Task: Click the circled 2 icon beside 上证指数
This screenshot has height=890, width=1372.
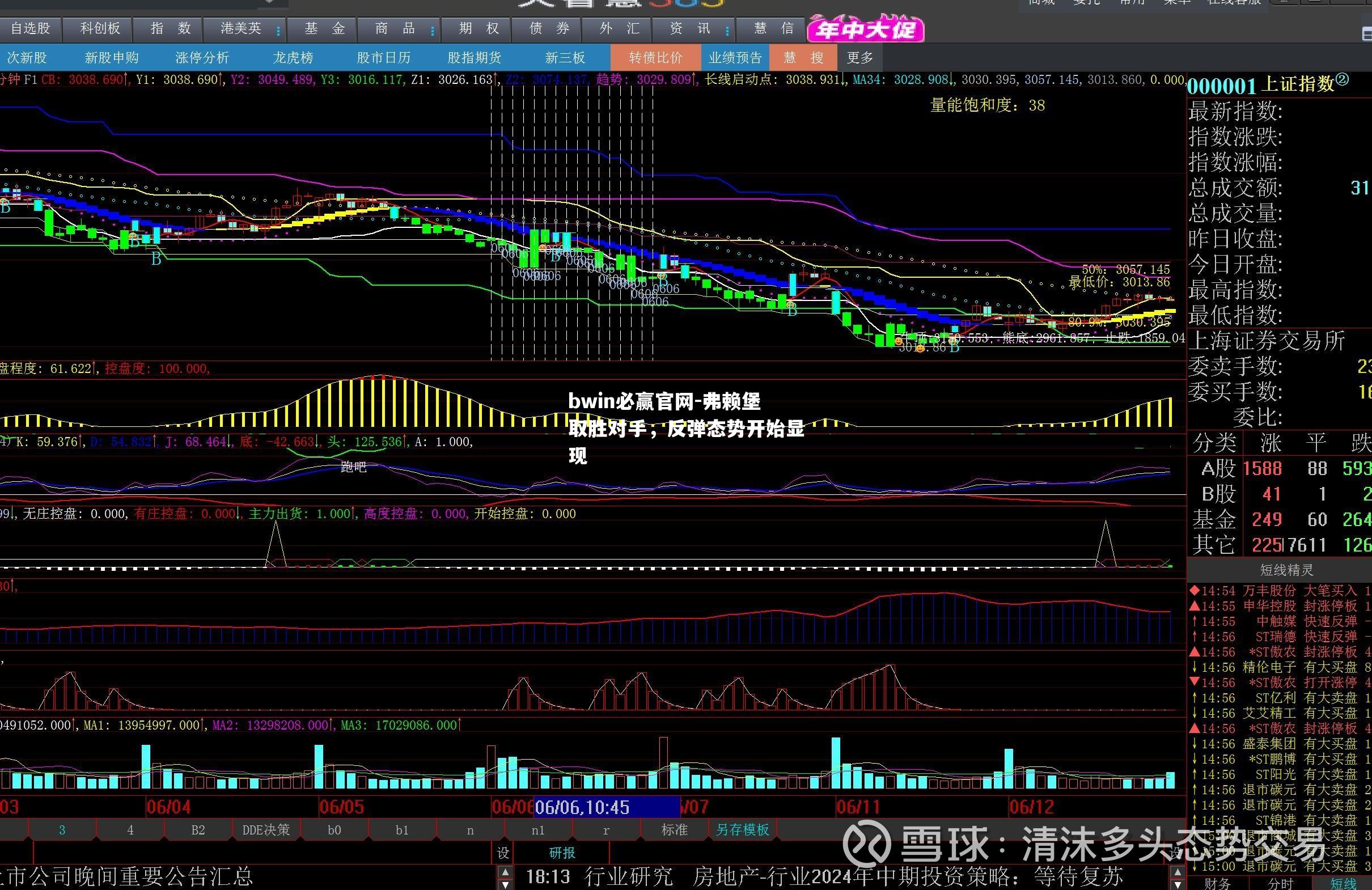Action: [1342, 80]
